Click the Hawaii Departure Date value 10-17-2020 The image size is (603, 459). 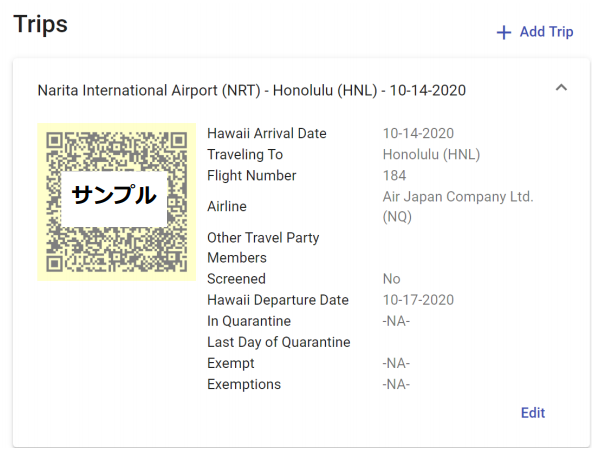tap(418, 300)
